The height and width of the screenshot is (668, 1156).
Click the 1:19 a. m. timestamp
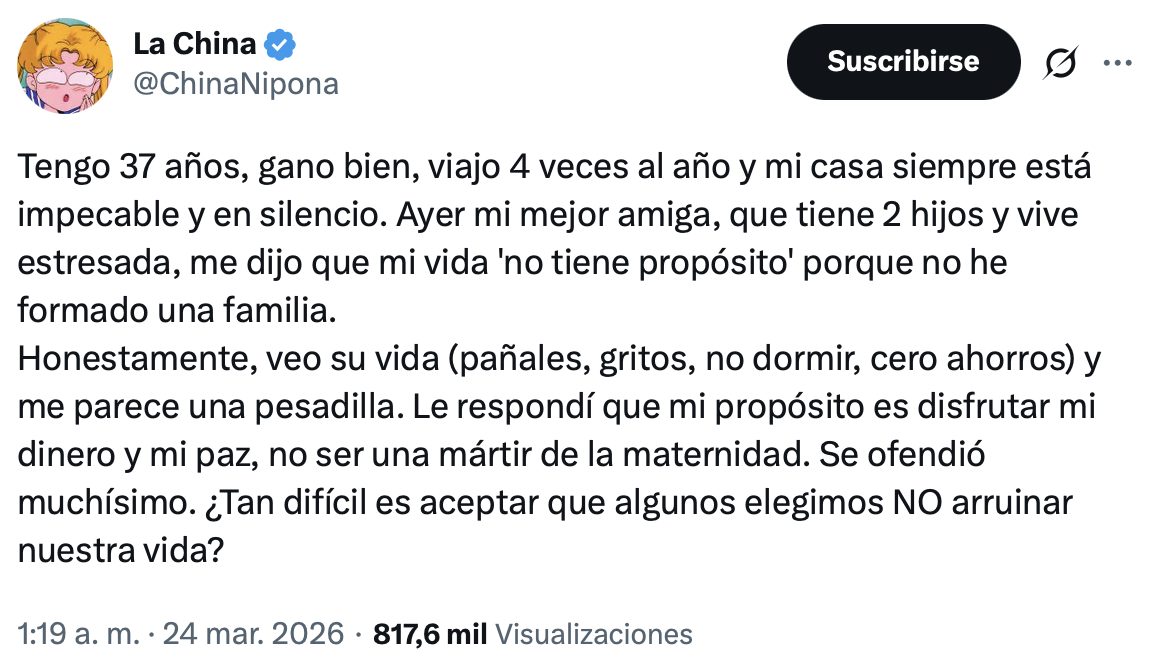pos(77,634)
